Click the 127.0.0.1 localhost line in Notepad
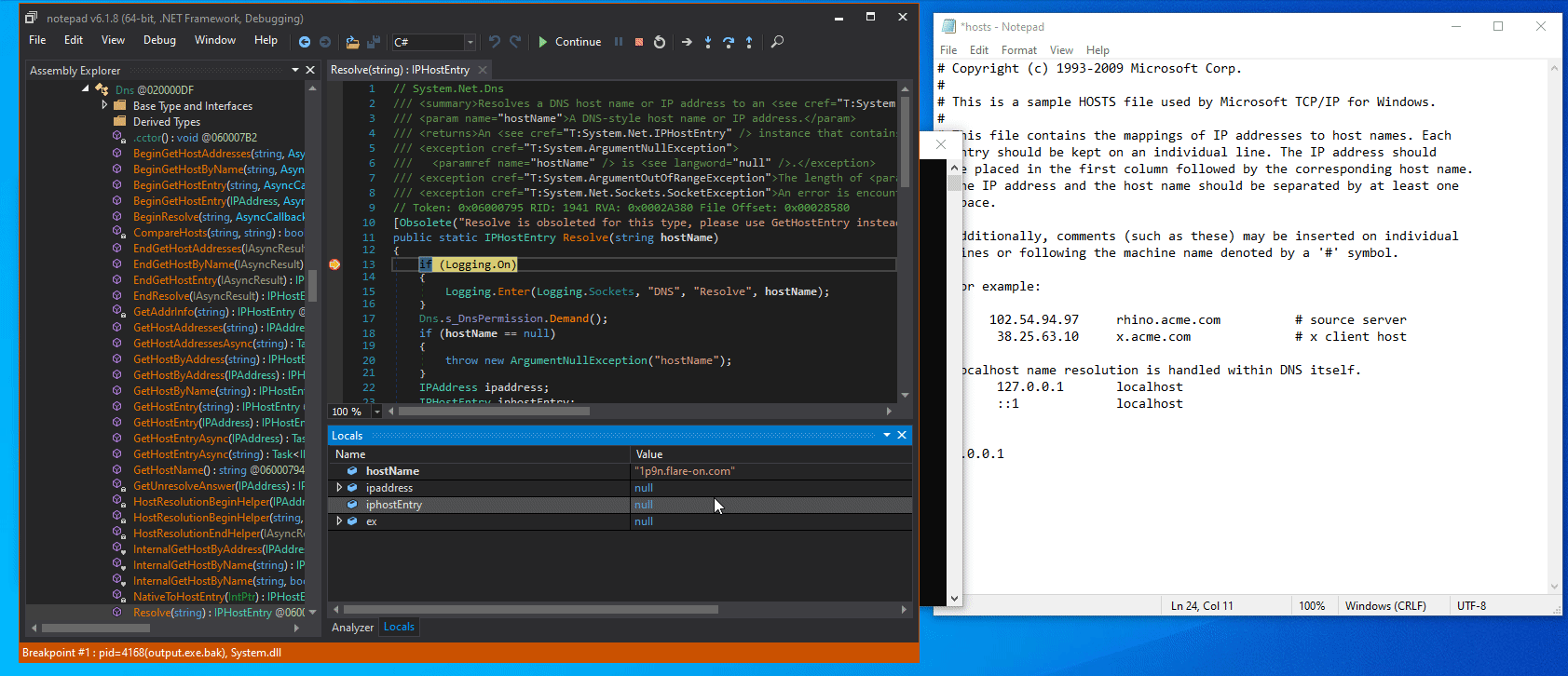 [x=1089, y=386]
